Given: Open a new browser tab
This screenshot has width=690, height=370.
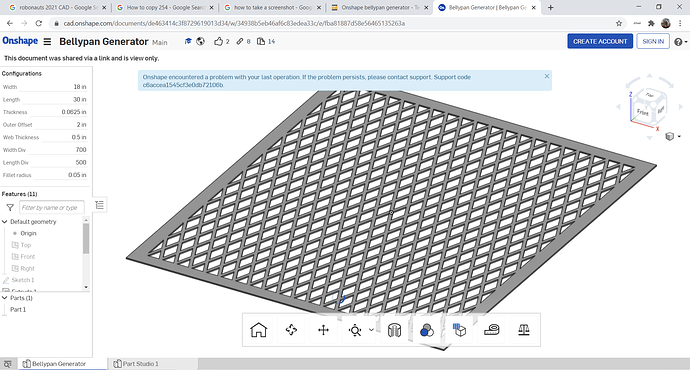Looking at the screenshot, I should 551,7.
